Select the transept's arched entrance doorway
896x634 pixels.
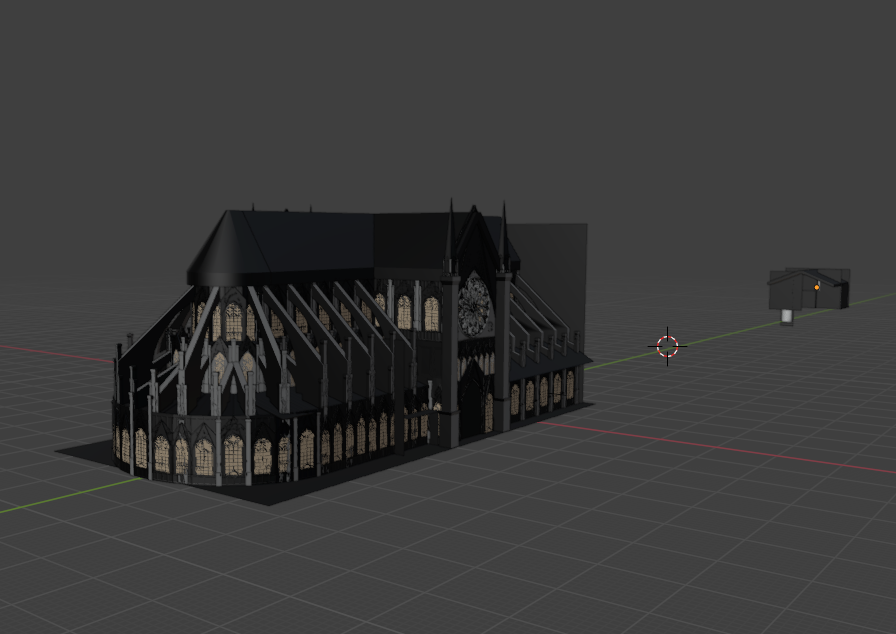pos(471,400)
